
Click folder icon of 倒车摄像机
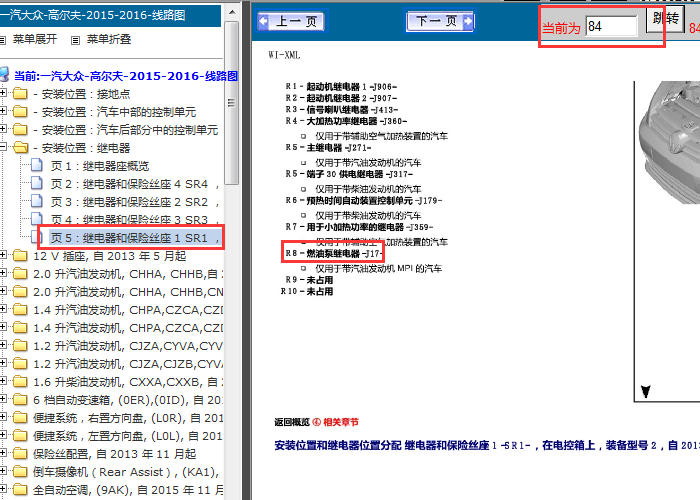20,471
